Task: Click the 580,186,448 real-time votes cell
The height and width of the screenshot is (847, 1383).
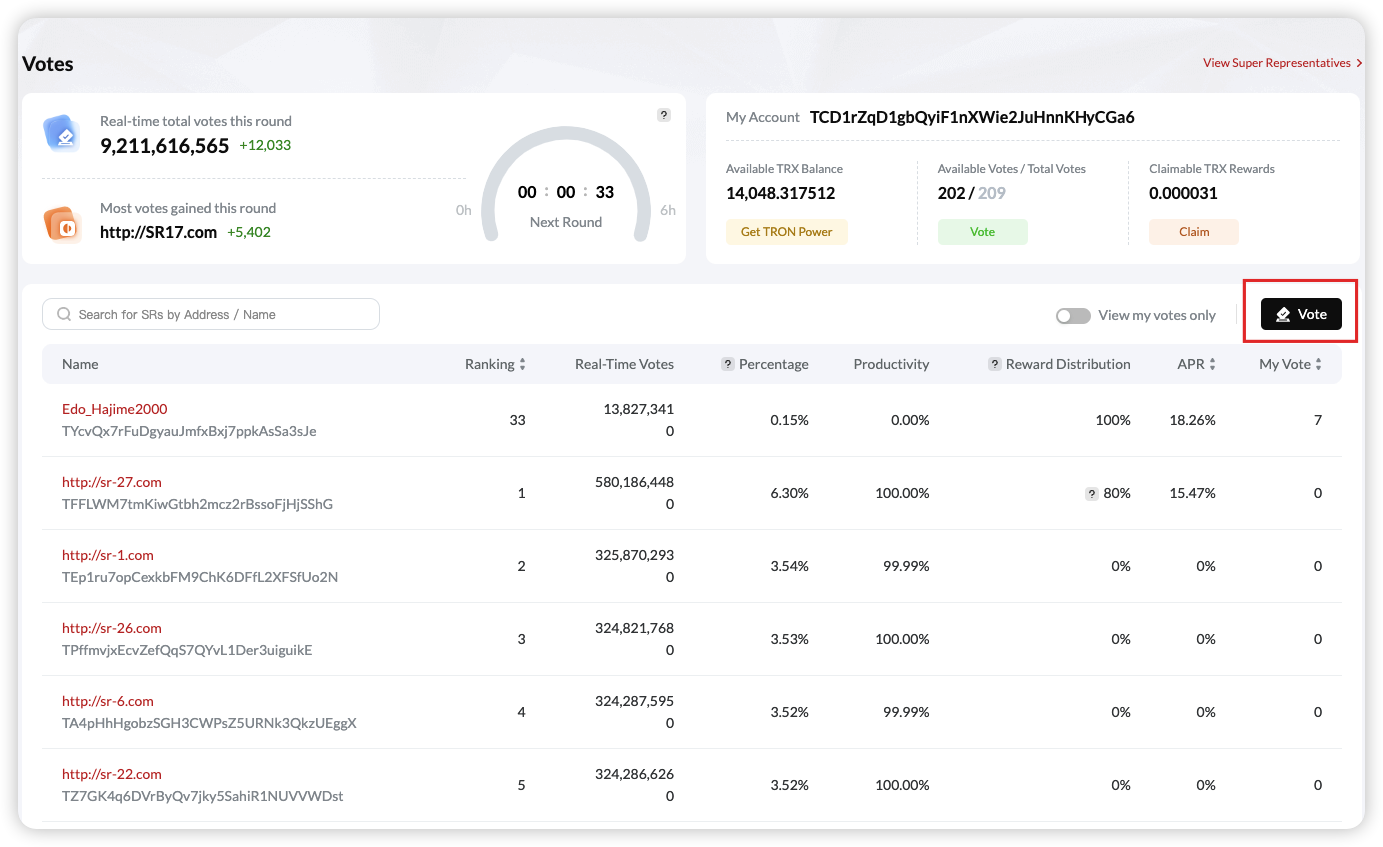Action: pyautogui.click(x=634, y=482)
